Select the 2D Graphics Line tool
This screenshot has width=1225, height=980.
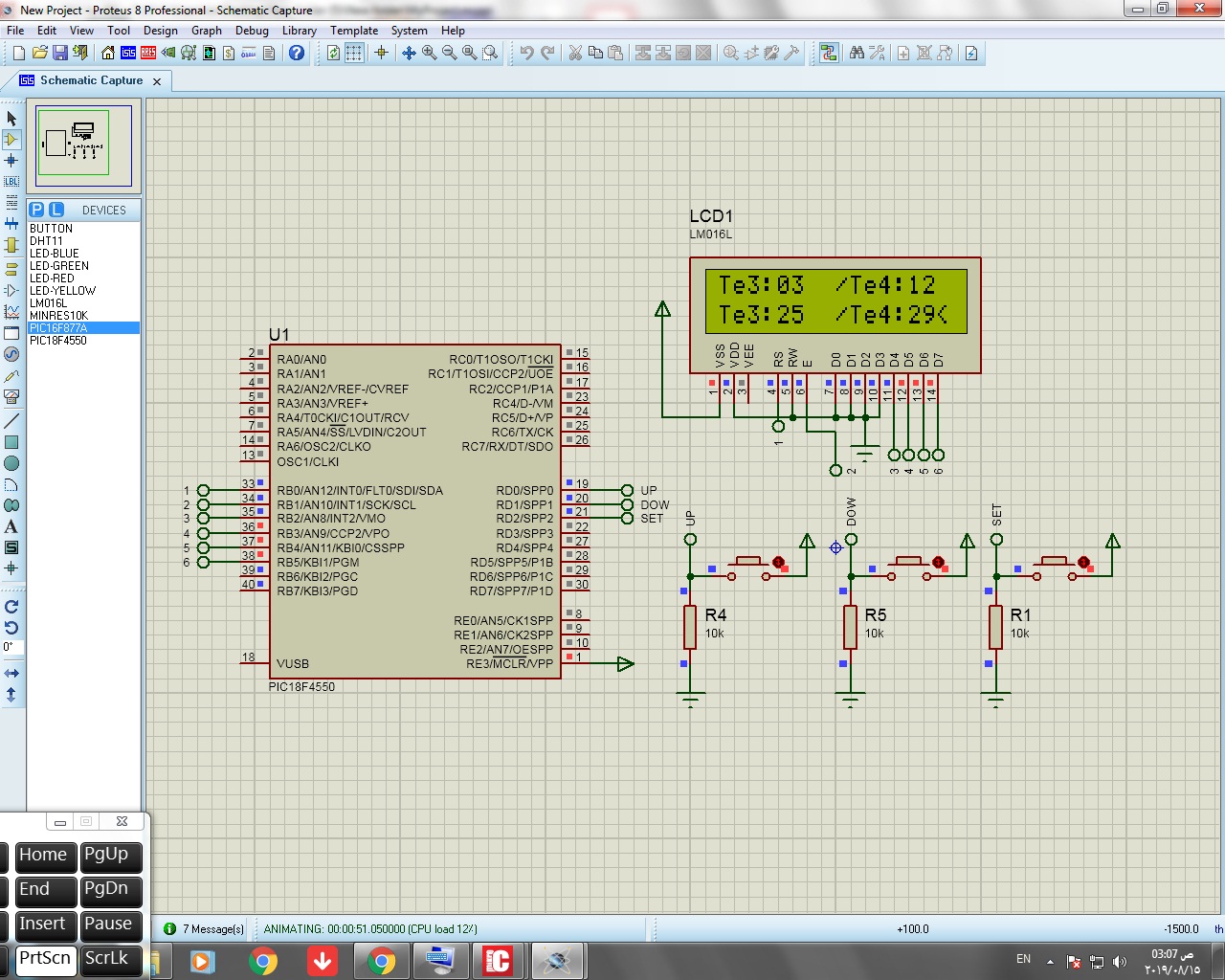coord(11,421)
